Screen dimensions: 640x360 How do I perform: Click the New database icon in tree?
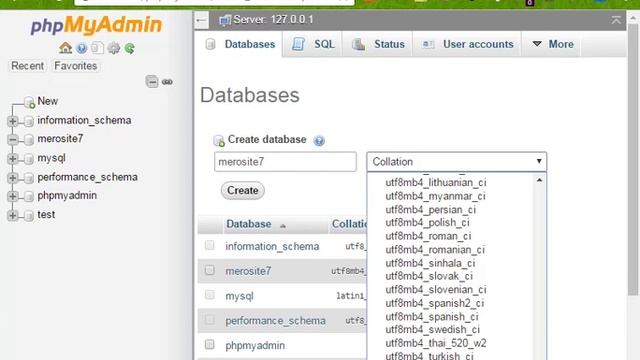click(29, 102)
